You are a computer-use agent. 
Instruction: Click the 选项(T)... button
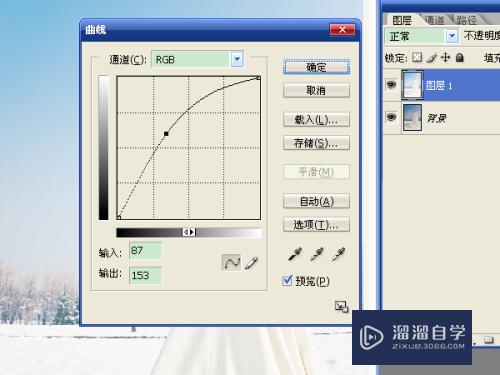[316, 225]
